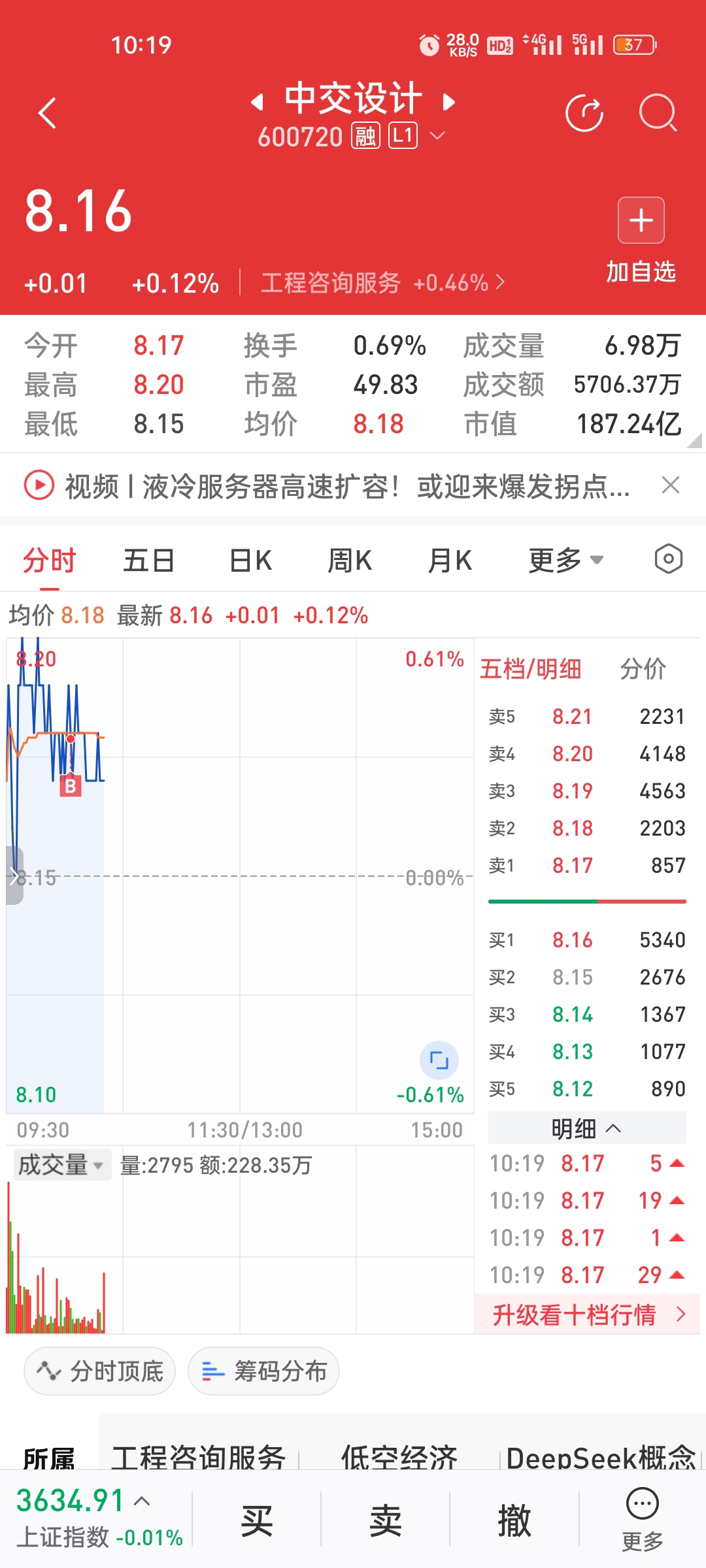Select the 五日 tab
The height and width of the screenshot is (1568, 706).
[149, 561]
